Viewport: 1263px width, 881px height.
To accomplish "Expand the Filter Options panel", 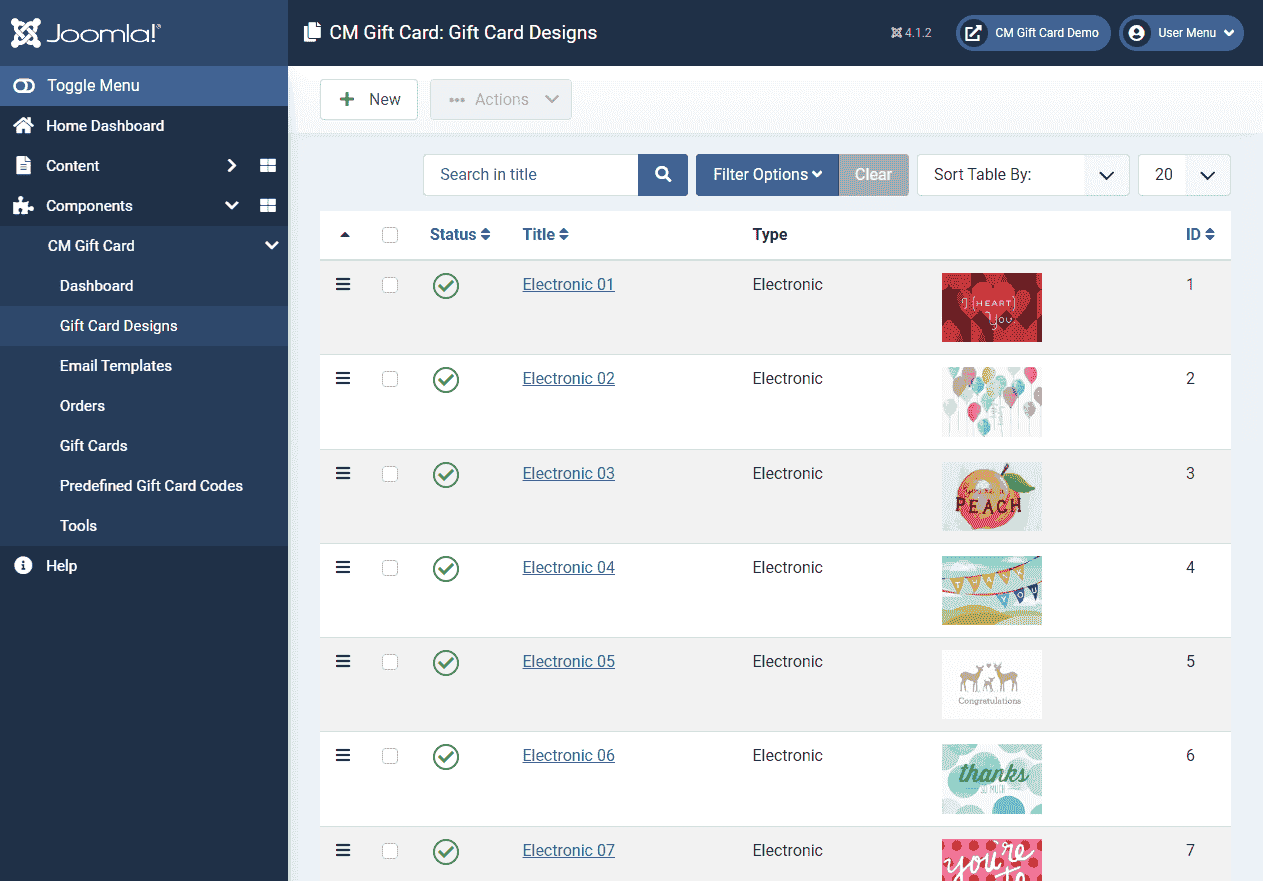I will (767, 175).
